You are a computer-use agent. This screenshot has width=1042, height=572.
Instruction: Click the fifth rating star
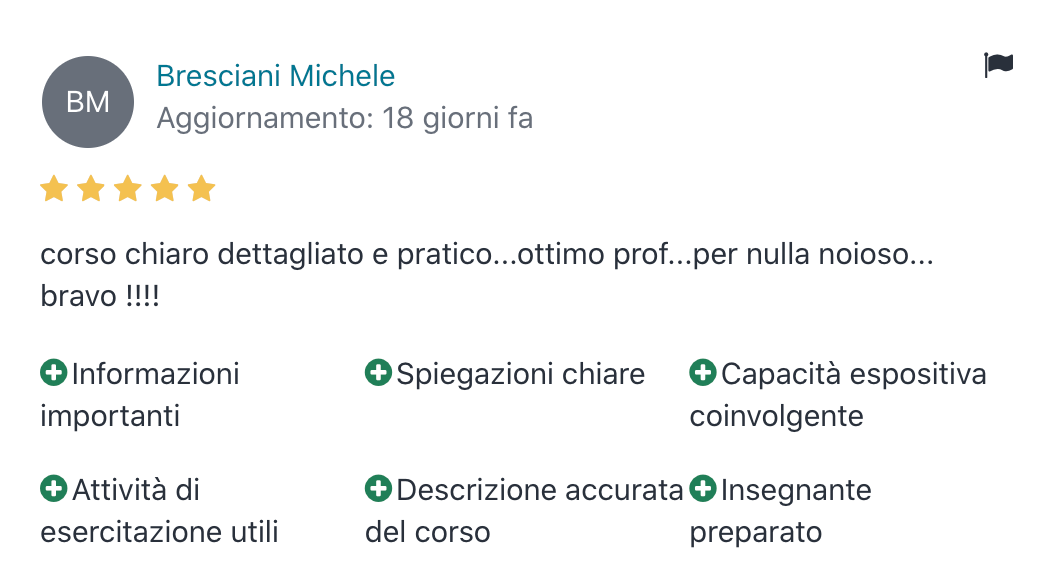(x=202, y=188)
